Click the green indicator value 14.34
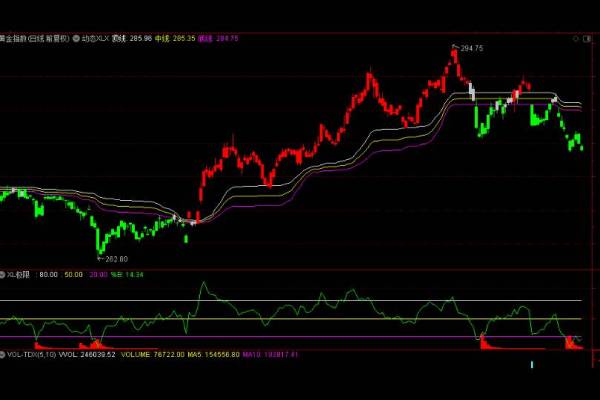The width and height of the screenshot is (600, 400). tap(135, 273)
